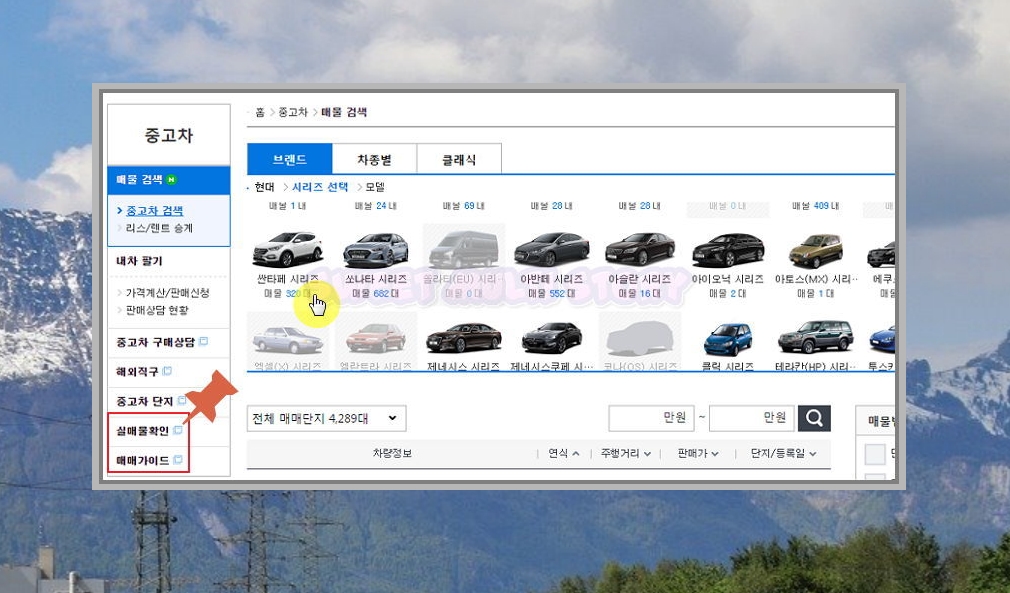Select the 테라칸(HP) 시리즈 SUV image
1010x593 pixels.
pyautogui.click(x=815, y=337)
